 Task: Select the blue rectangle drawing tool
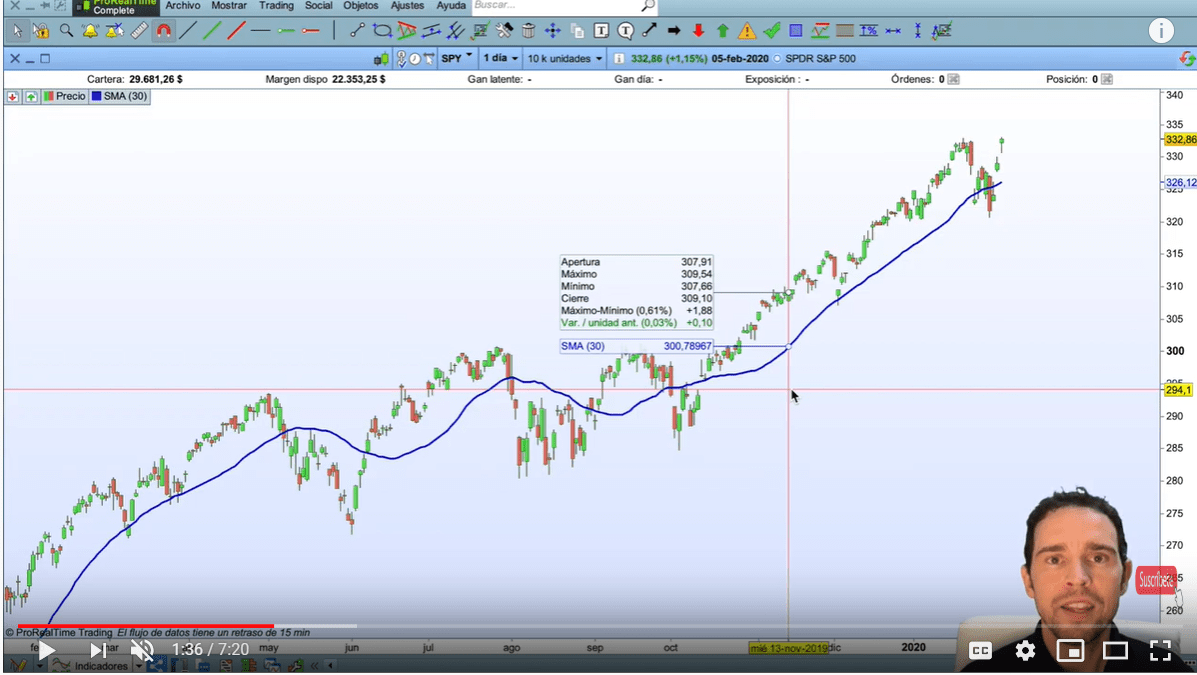[796, 31]
